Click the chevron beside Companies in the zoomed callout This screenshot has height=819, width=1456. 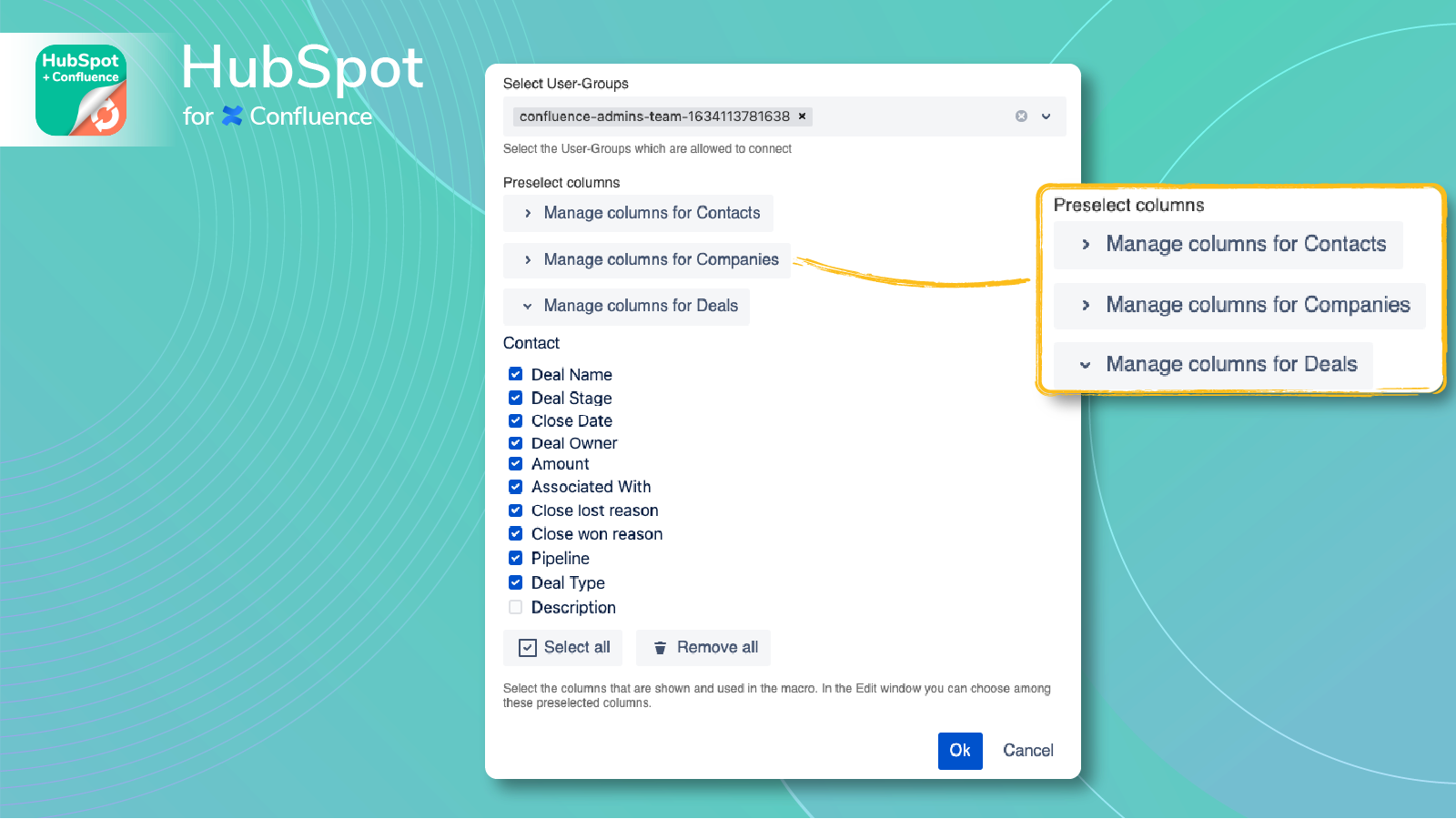click(x=1086, y=306)
